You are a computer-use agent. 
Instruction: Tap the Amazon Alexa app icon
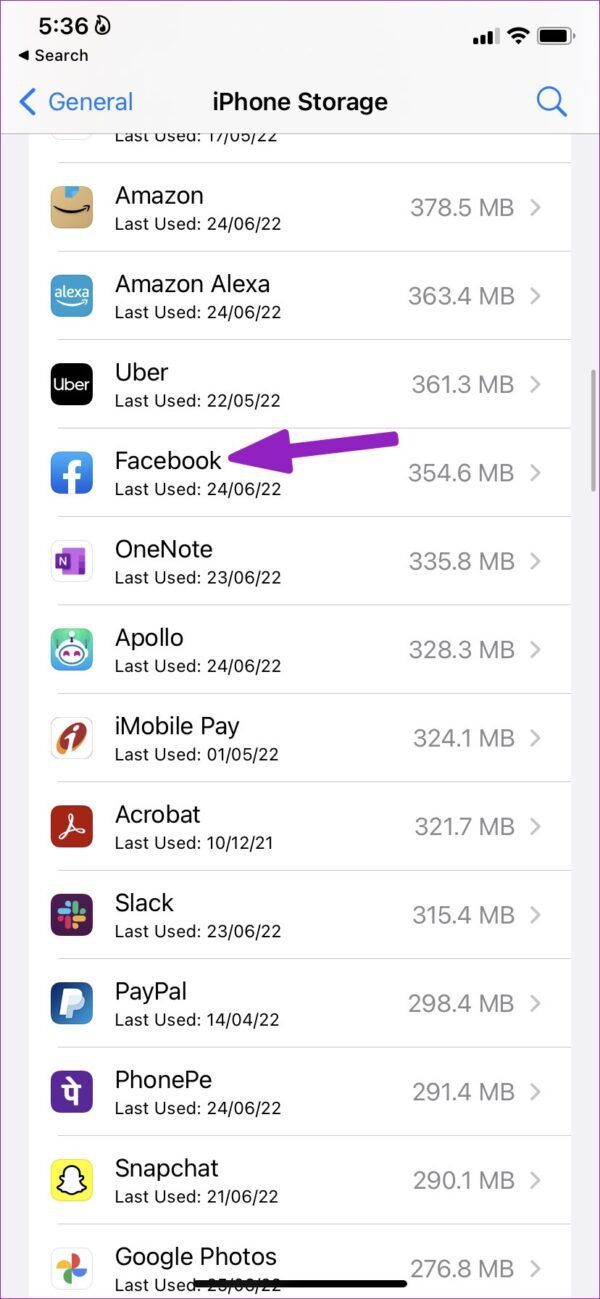point(72,296)
